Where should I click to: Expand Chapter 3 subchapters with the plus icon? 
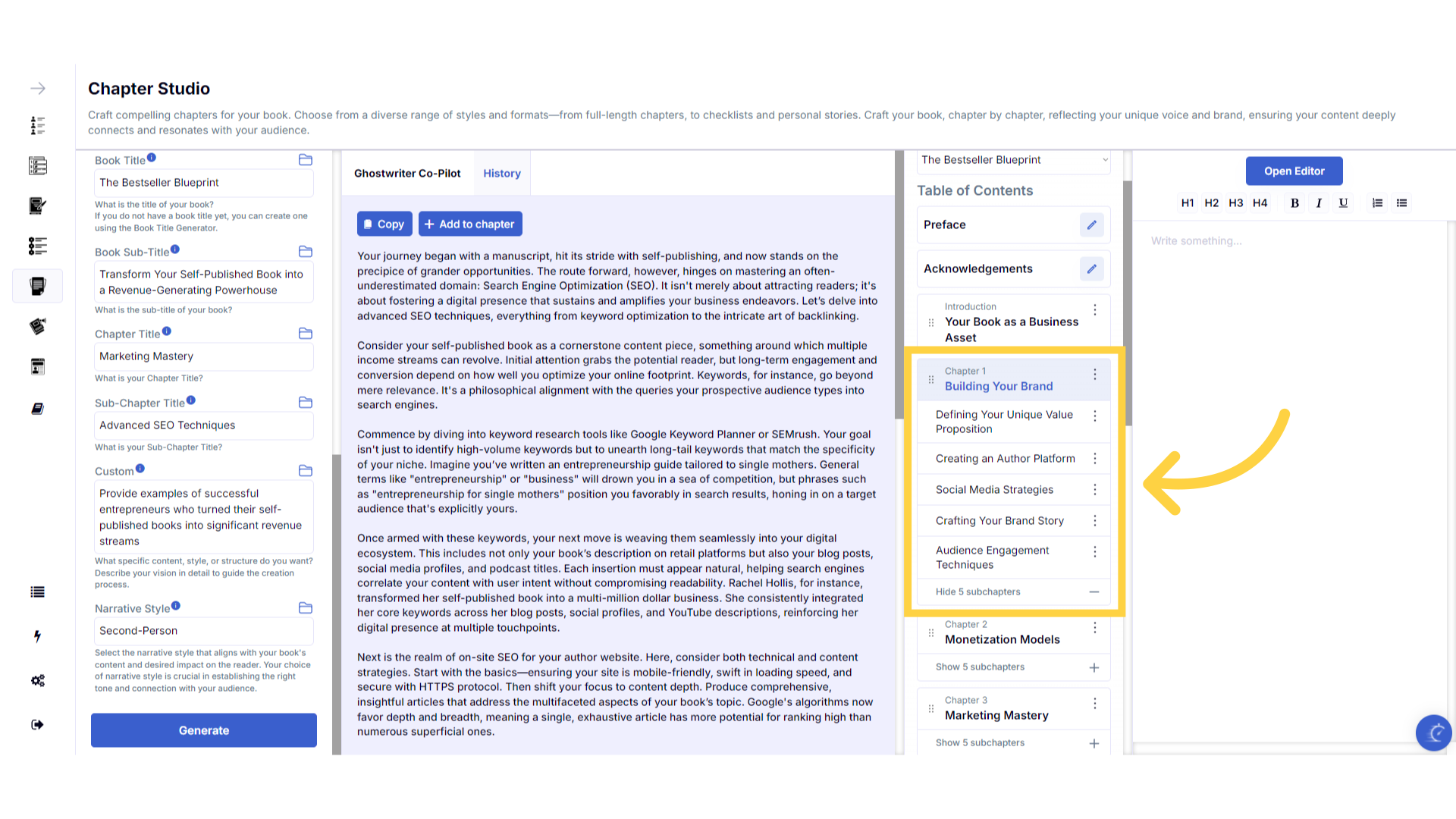pos(1094,743)
